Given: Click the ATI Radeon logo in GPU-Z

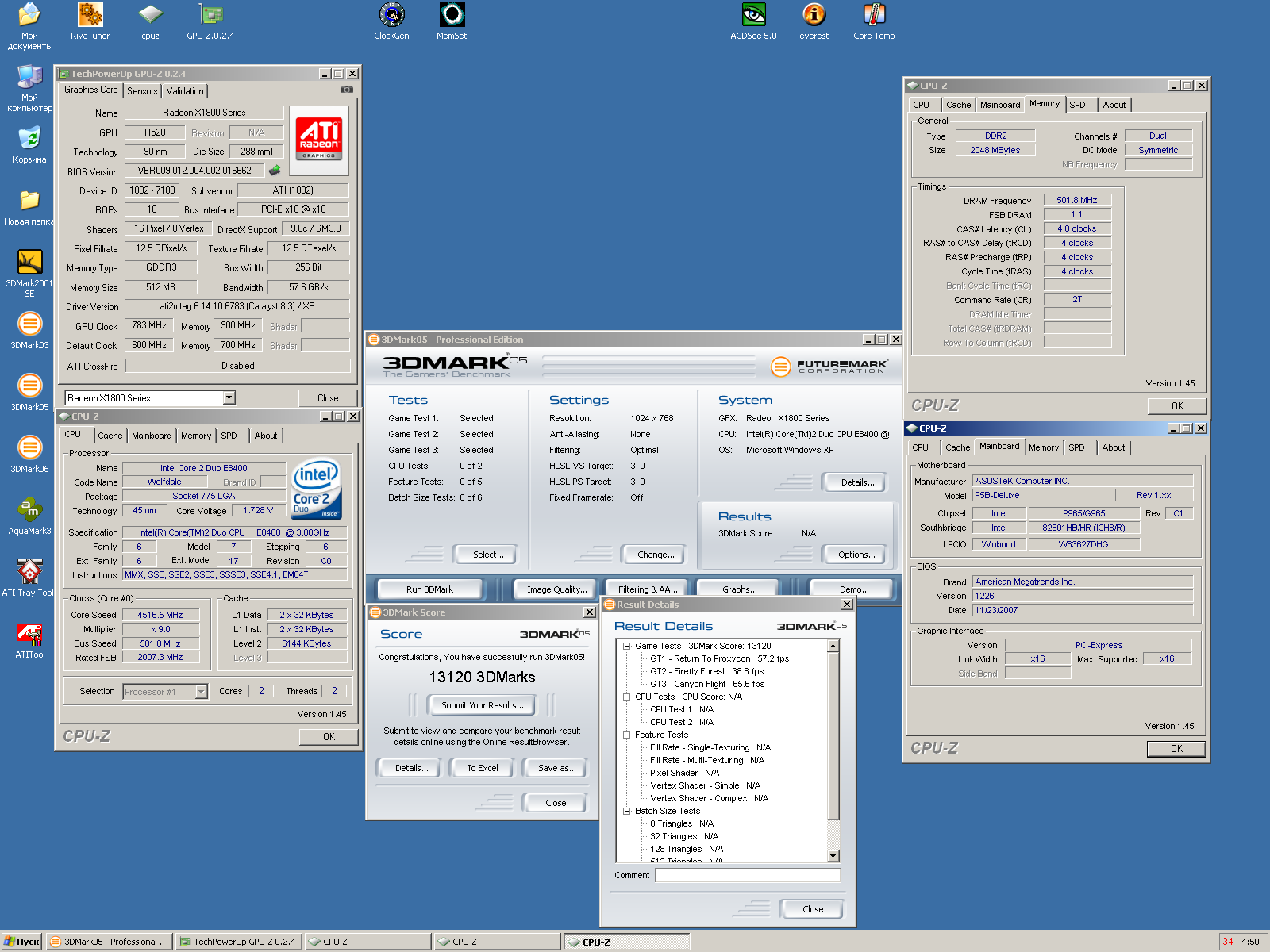Looking at the screenshot, I should click(x=319, y=140).
